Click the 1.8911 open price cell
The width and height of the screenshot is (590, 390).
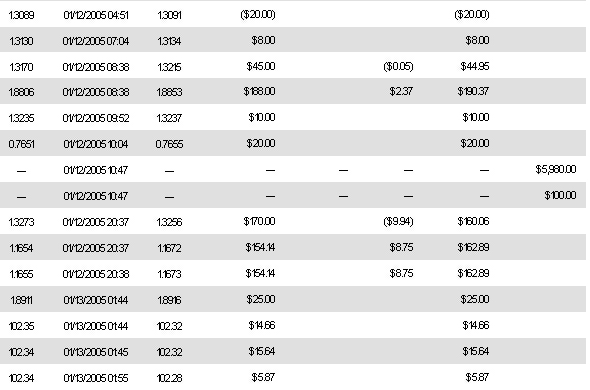[x=21, y=300]
